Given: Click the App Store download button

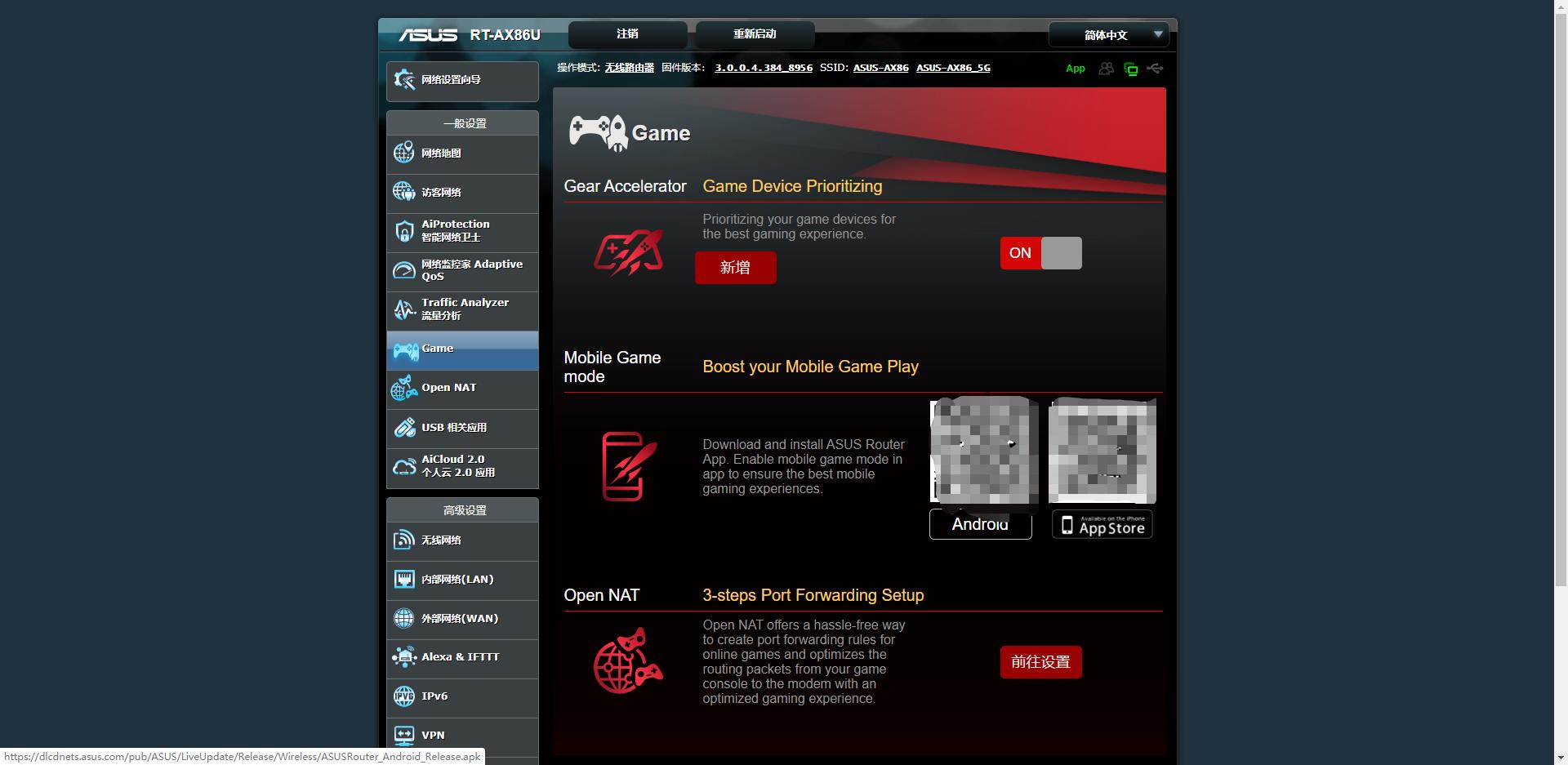Looking at the screenshot, I should 1102,524.
